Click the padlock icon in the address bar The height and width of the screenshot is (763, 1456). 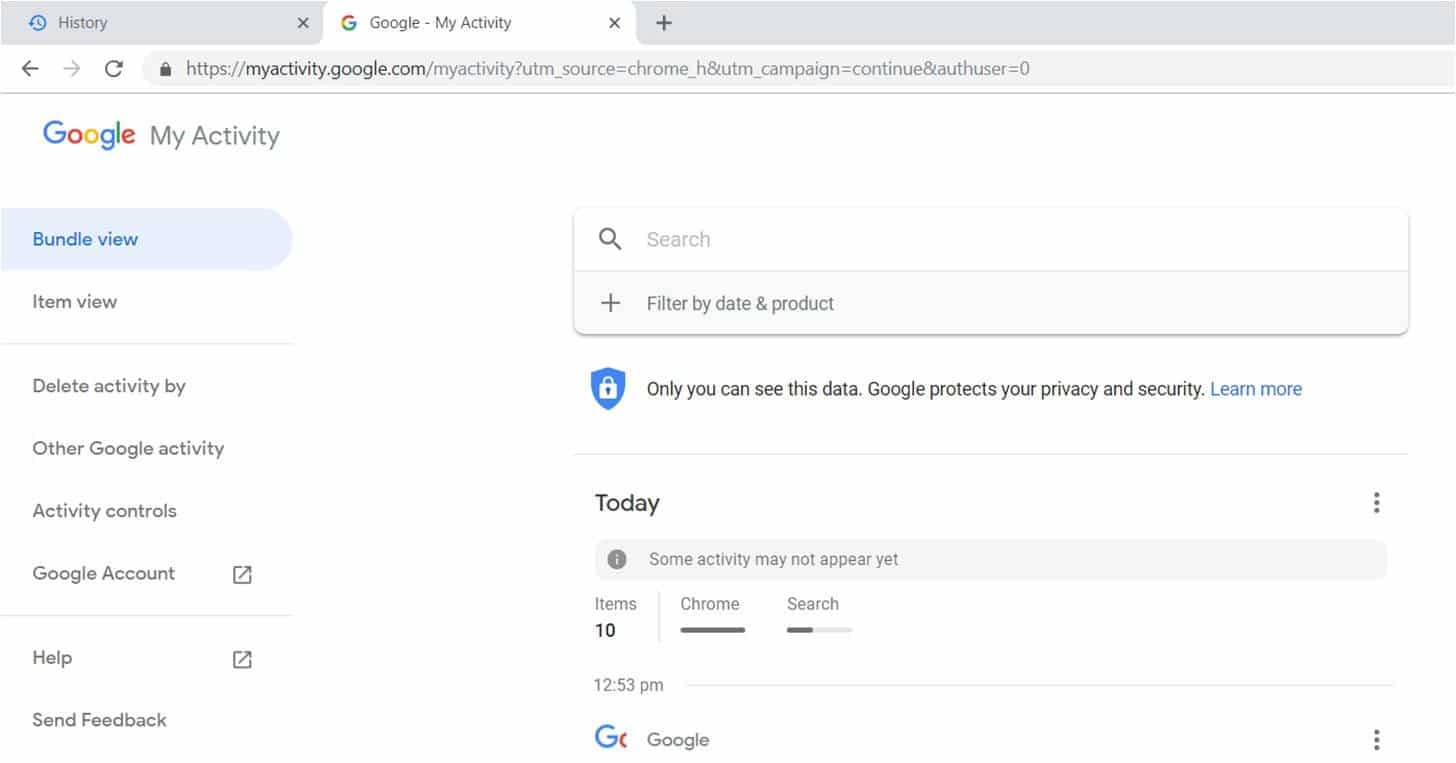(165, 68)
